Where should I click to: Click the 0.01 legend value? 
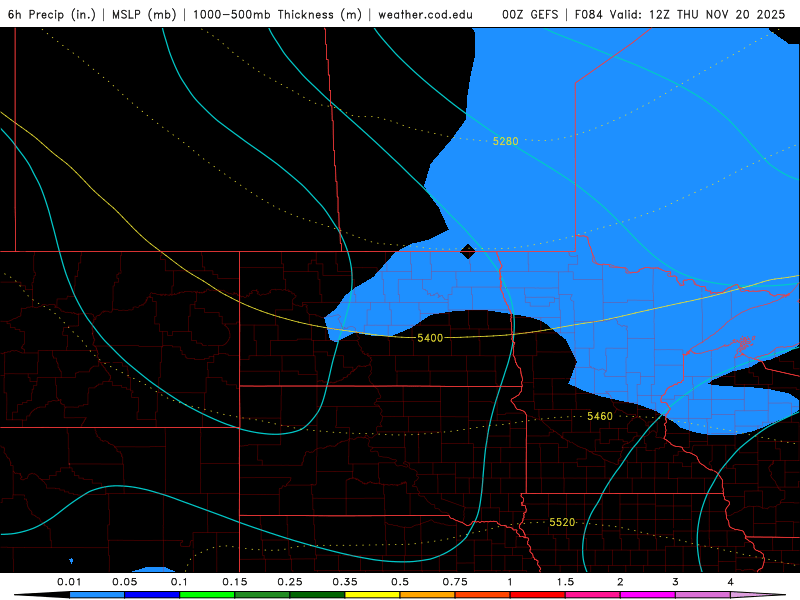(x=69, y=582)
